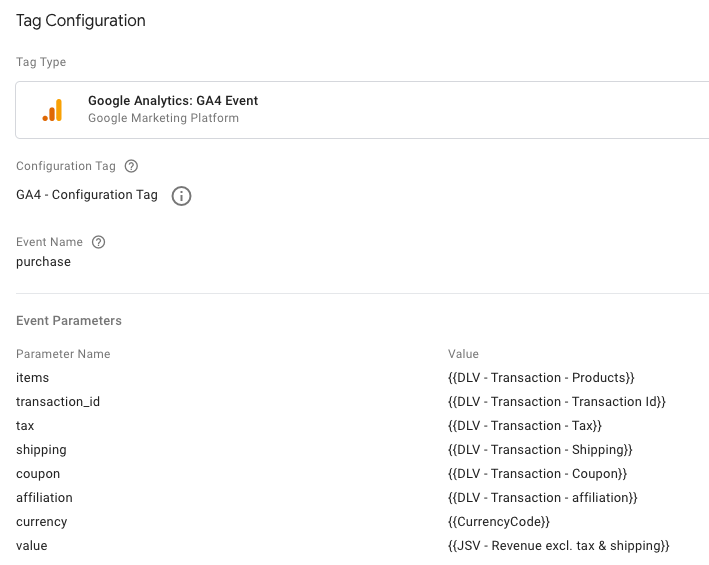Click the JSV - Revenue excl. tax & shipping value
The height and width of the screenshot is (565, 709).
[x=558, y=546]
